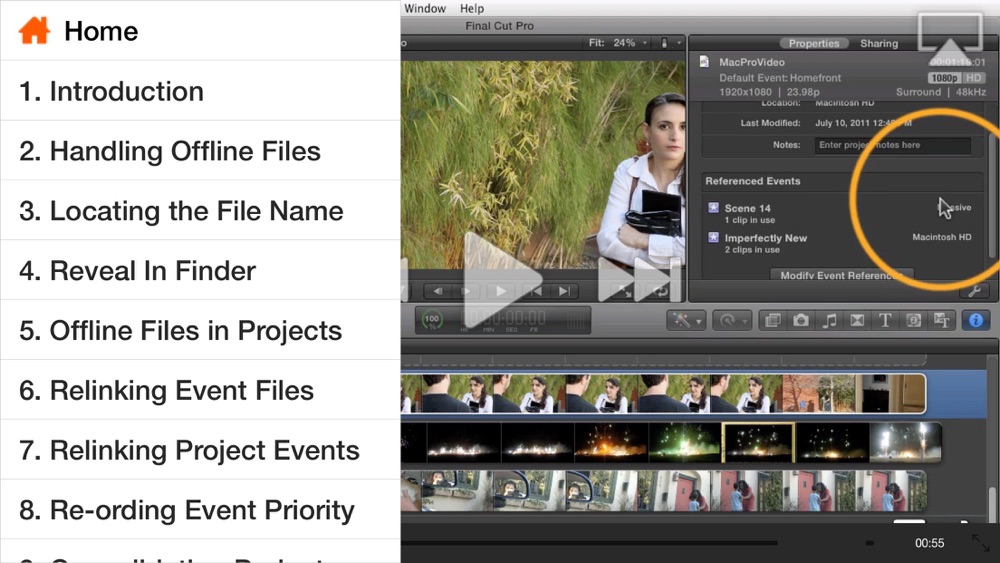The image size is (1000, 563).
Task: Open the Photos browser camera icon
Action: coord(801,320)
